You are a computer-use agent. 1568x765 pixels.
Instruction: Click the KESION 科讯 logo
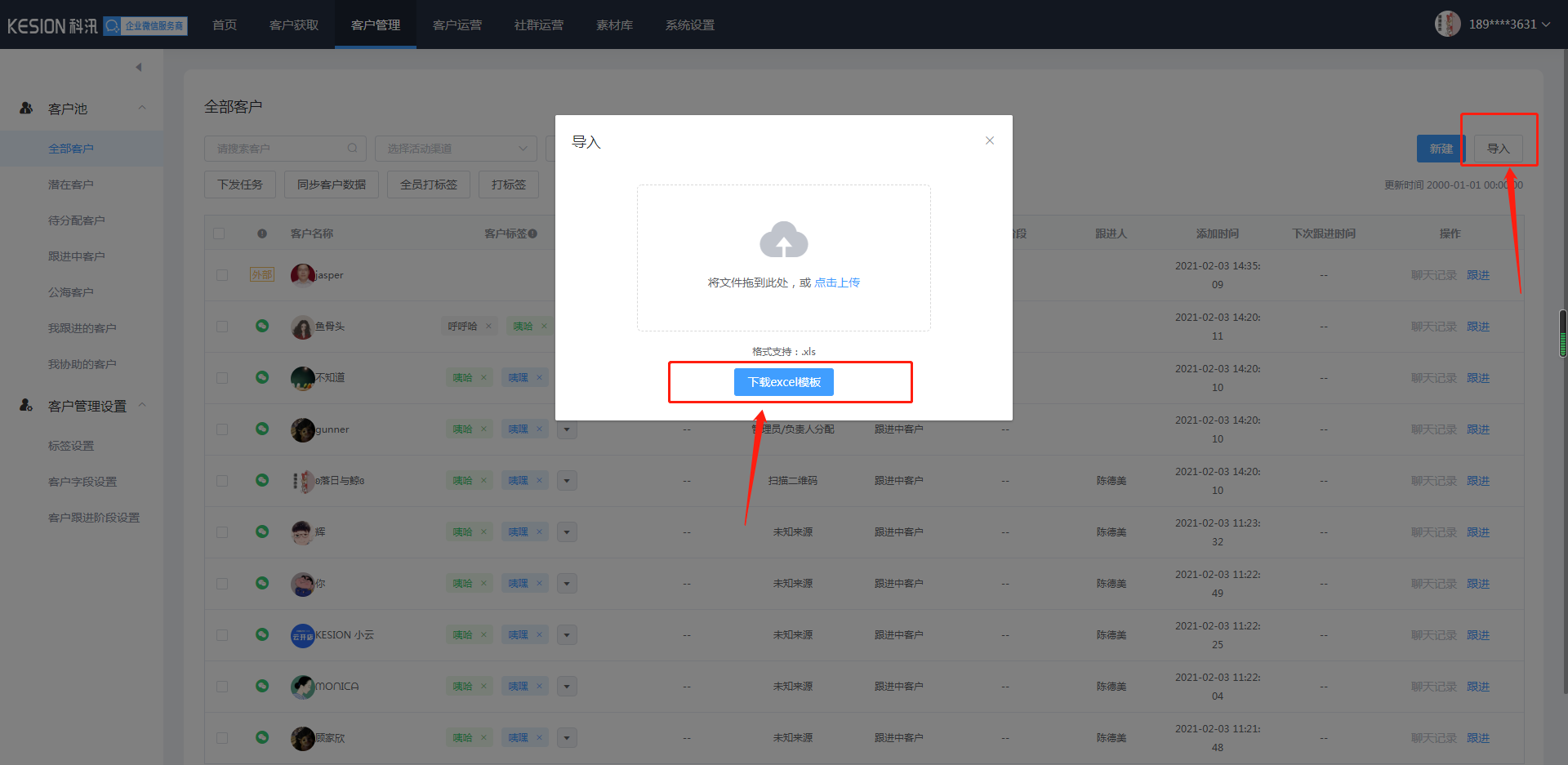coord(52,26)
